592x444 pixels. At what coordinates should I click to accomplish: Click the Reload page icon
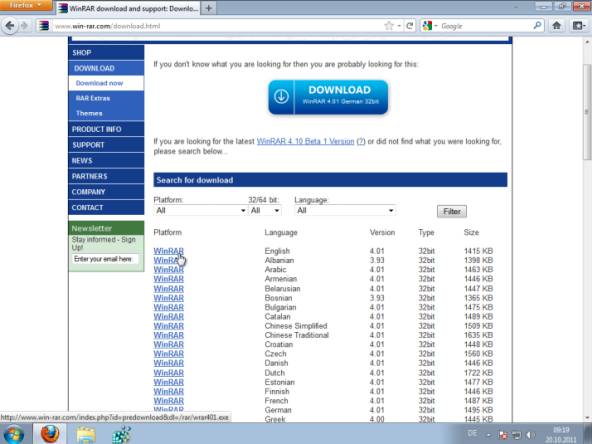click(x=409, y=26)
